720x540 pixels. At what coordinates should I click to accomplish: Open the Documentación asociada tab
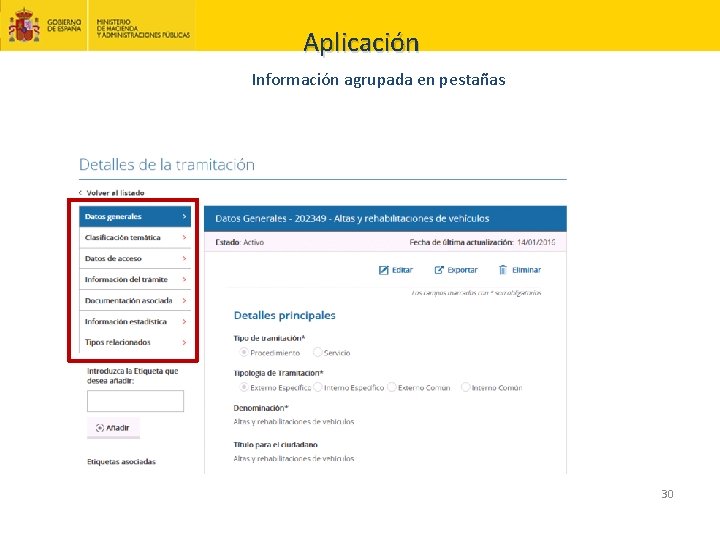135,300
